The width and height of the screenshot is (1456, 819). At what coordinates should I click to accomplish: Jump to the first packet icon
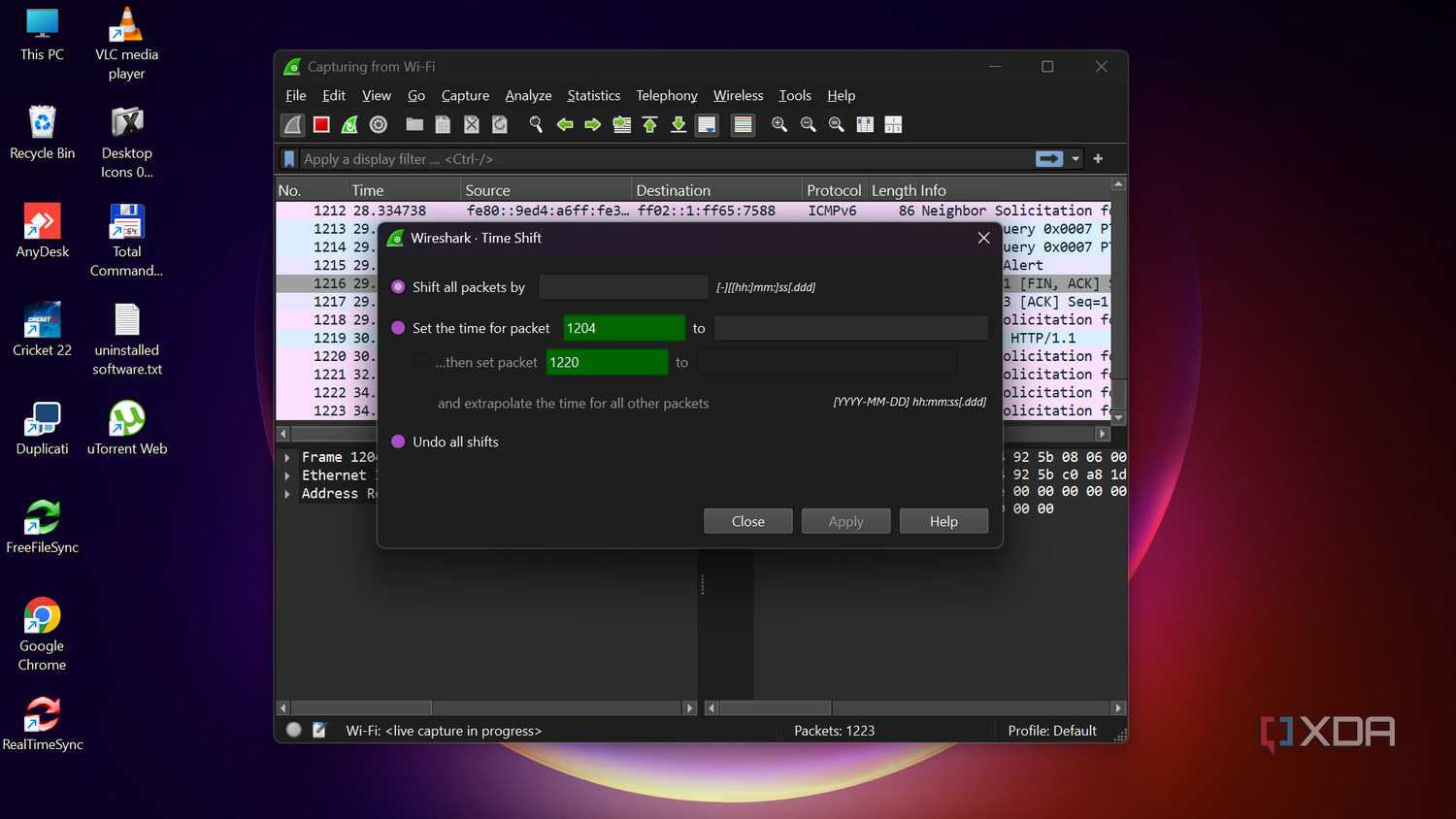(649, 124)
